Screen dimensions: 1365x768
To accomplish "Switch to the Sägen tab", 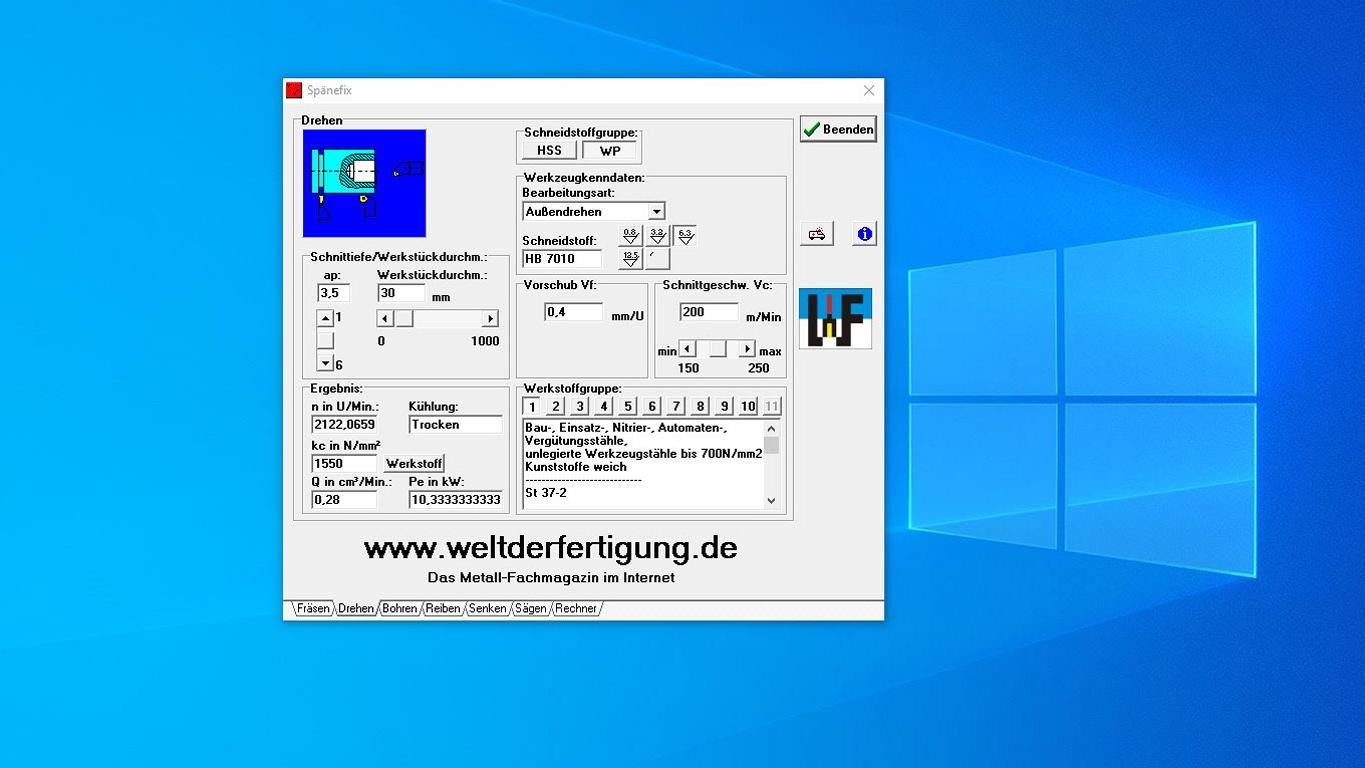I will (x=531, y=608).
